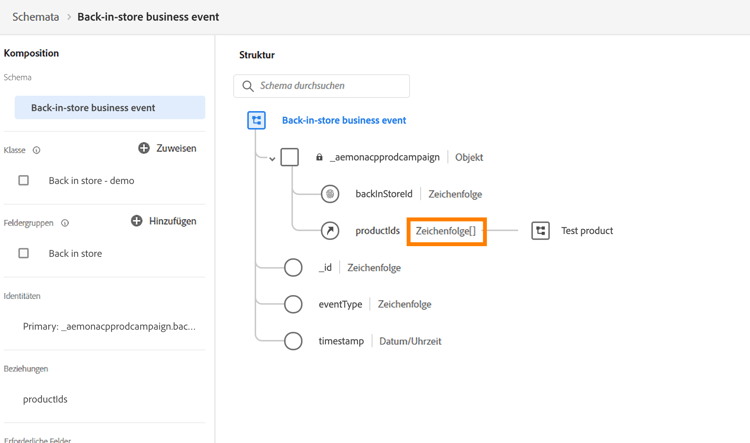750x443 pixels.
Task: Select Back-in-store business event in Komposition panel
Action: pyautogui.click(x=109, y=108)
